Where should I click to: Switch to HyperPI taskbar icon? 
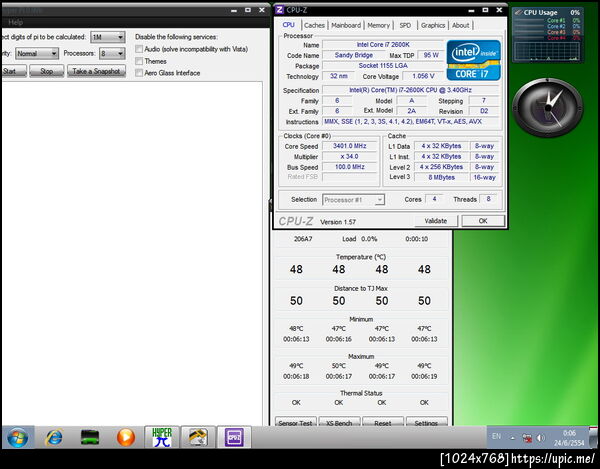(x=162, y=437)
